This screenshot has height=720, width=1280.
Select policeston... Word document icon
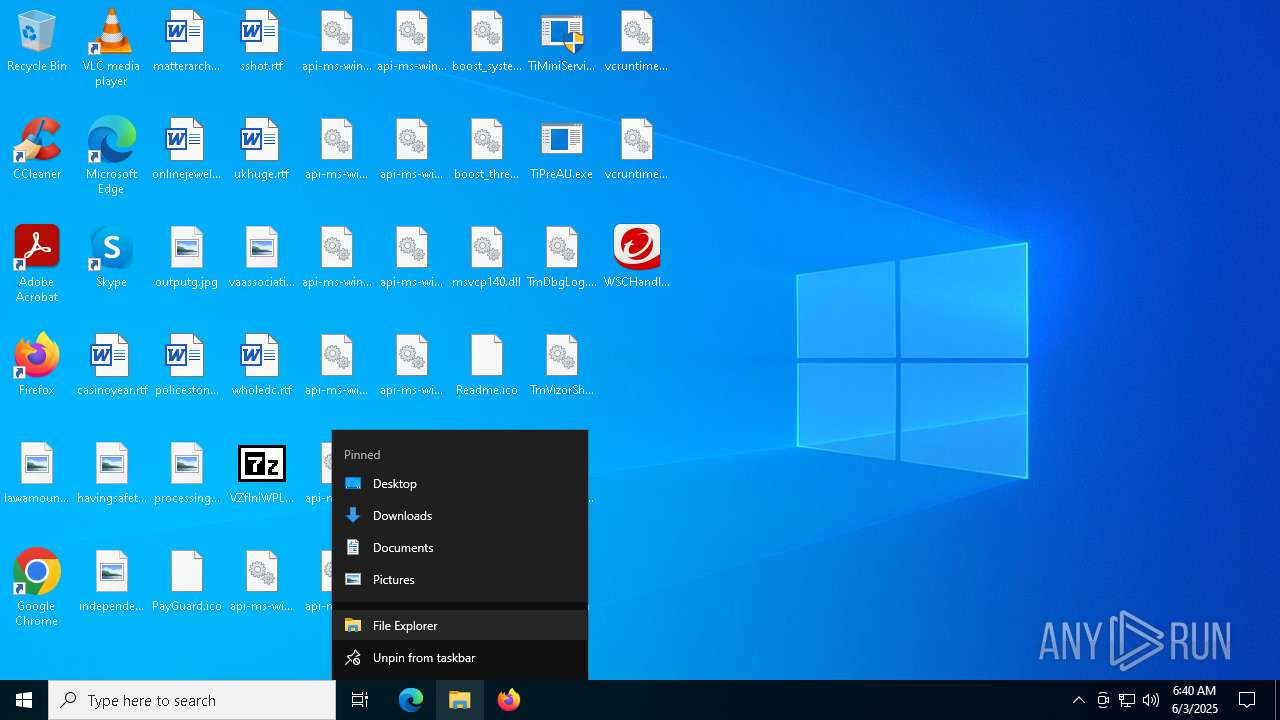coord(186,365)
